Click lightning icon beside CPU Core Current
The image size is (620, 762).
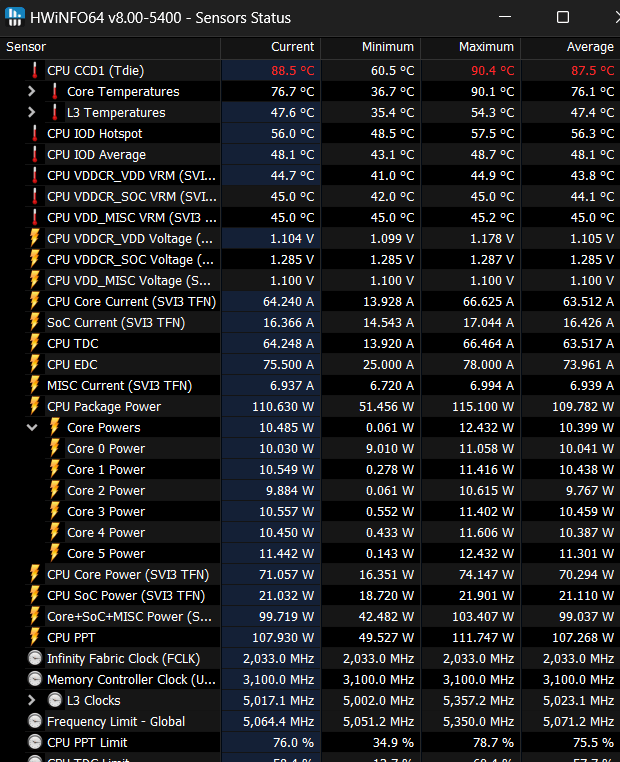34,301
